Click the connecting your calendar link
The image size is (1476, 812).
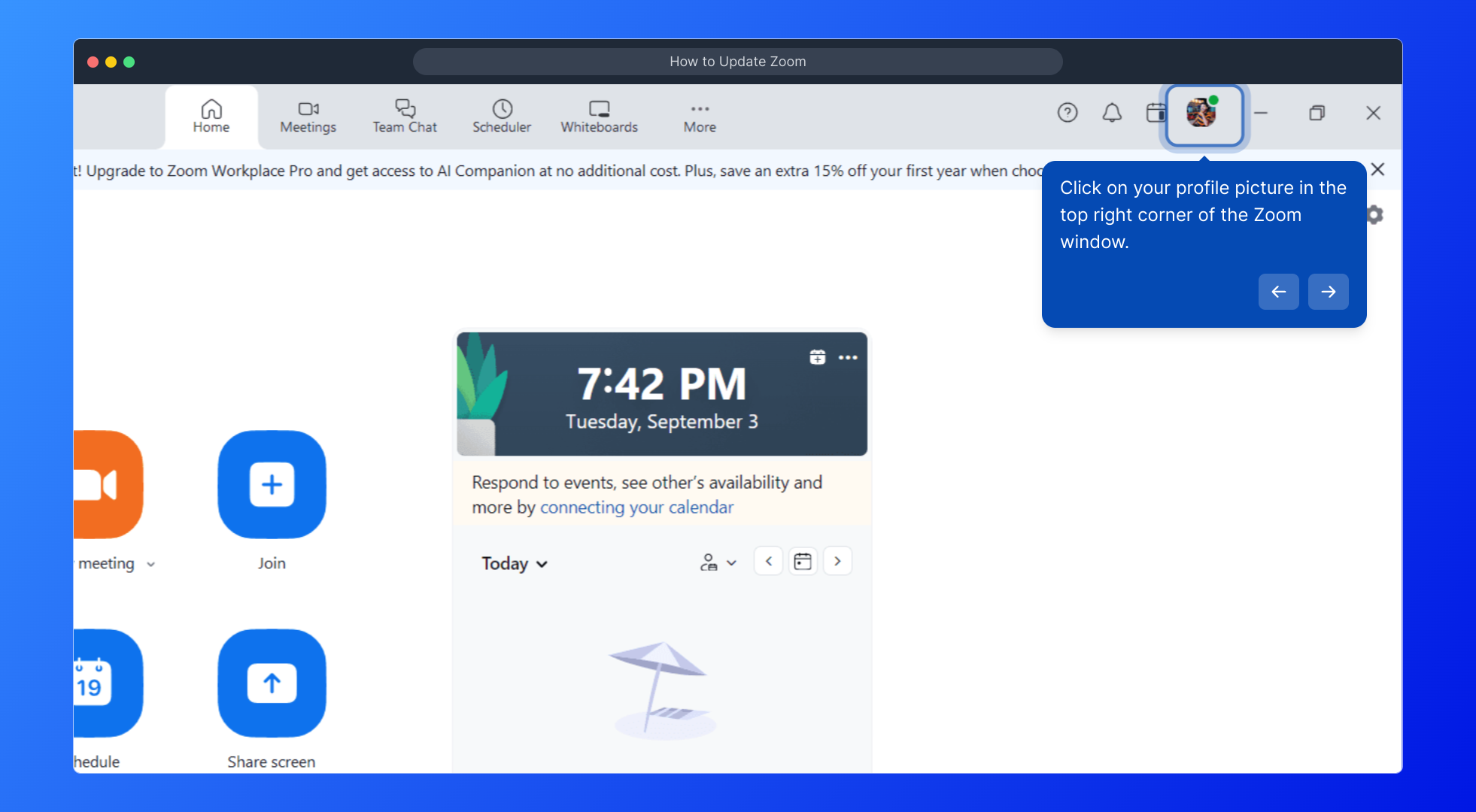(x=636, y=507)
